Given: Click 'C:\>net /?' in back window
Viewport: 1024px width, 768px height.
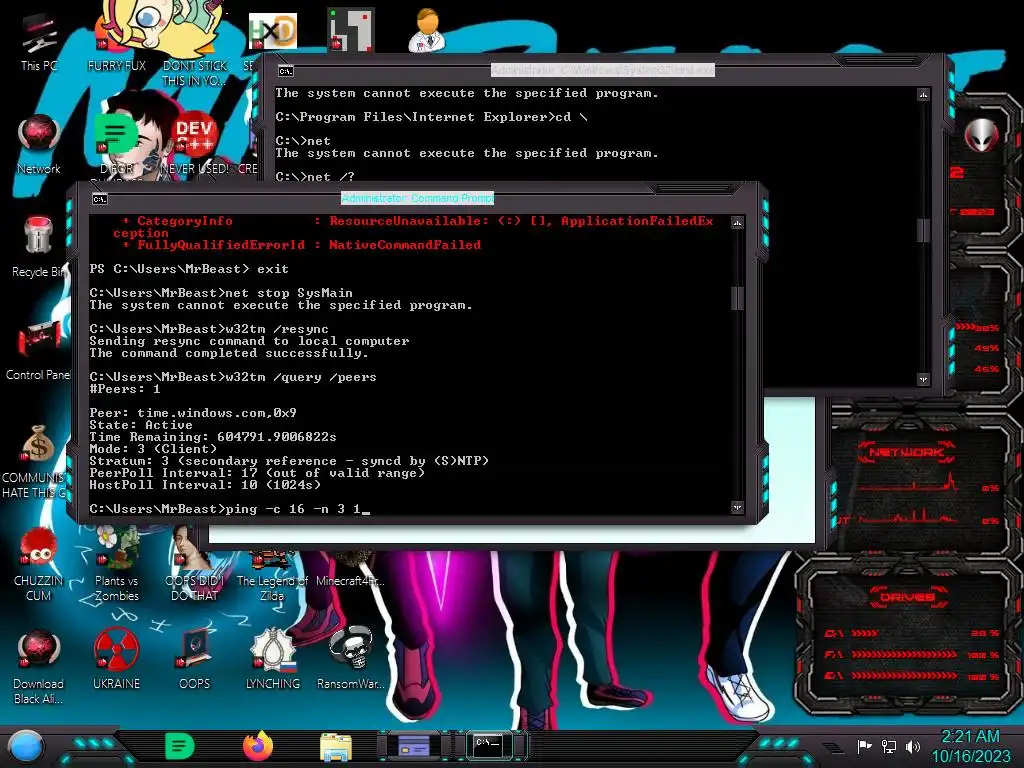Looking at the screenshot, I should pyautogui.click(x=315, y=177).
